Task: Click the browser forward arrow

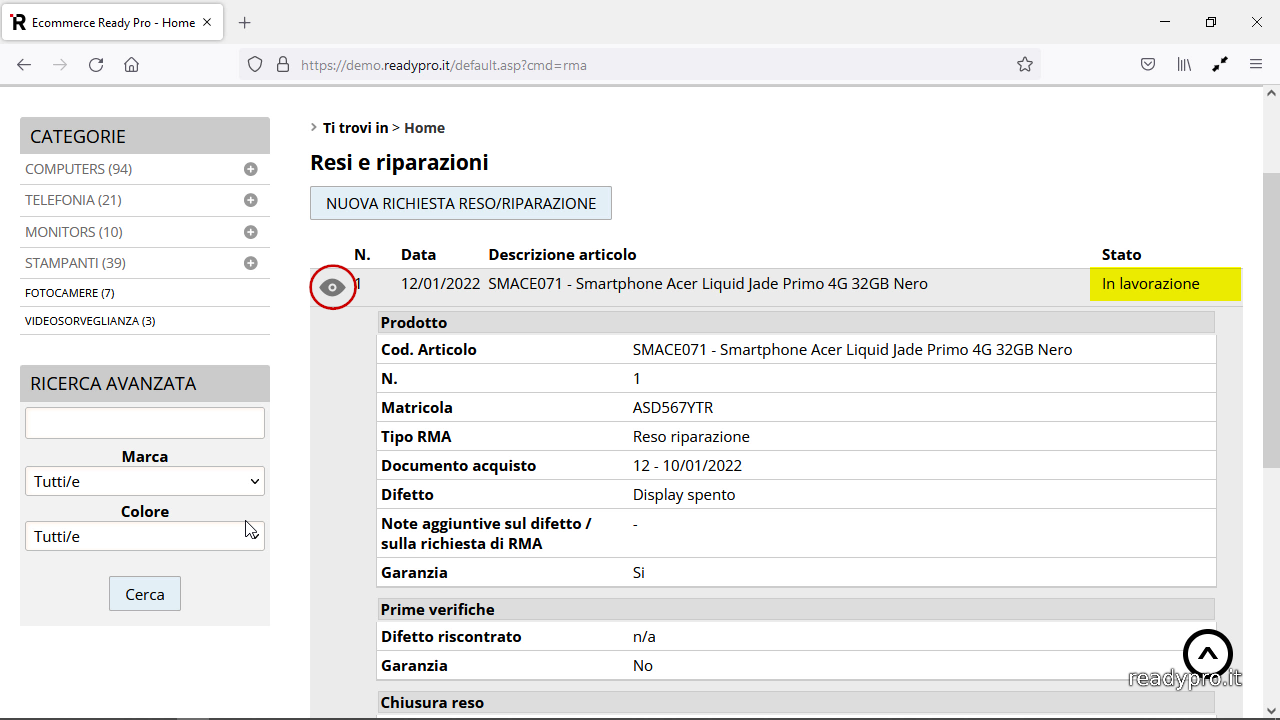Action: [60, 65]
